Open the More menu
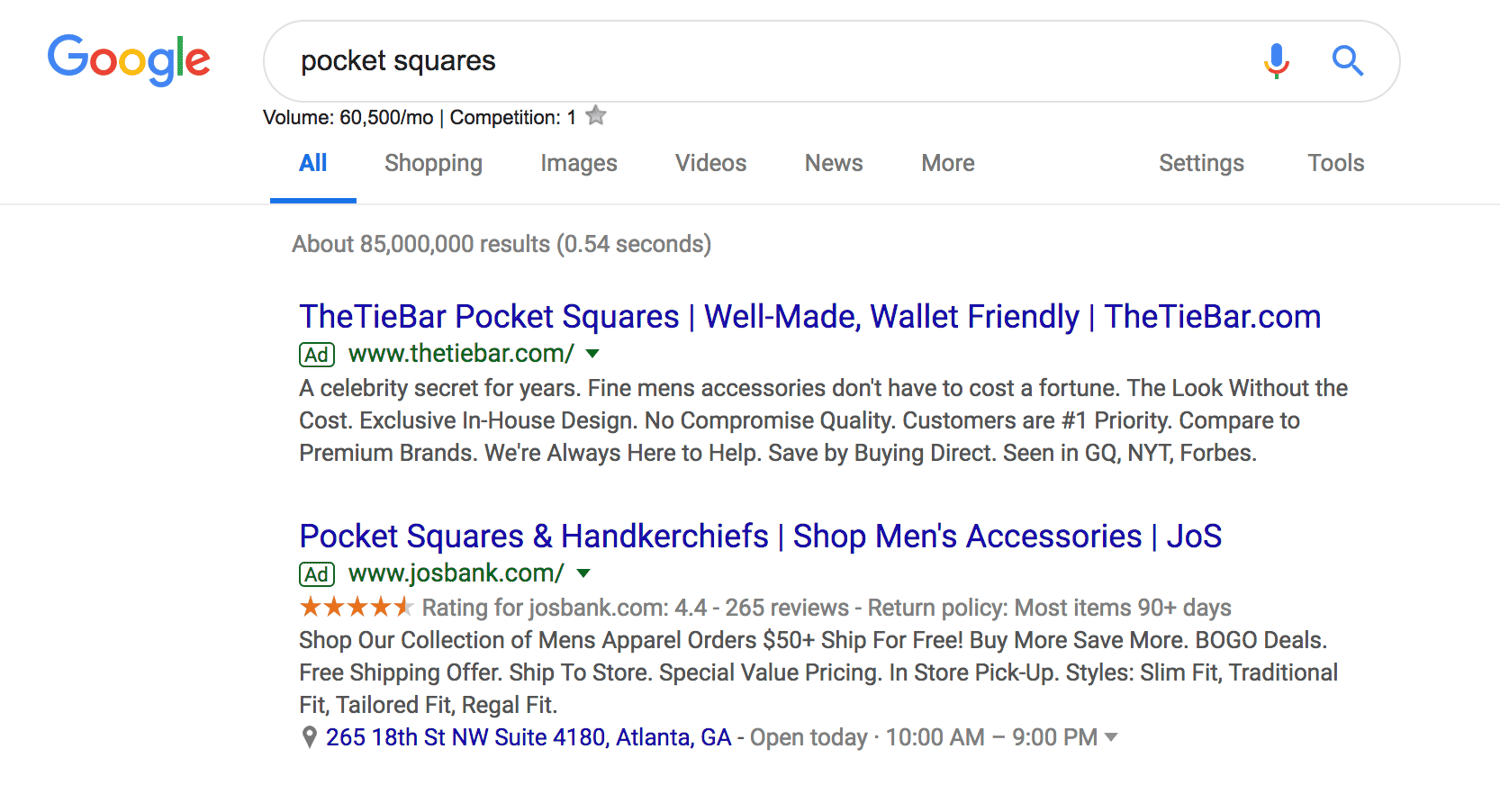The image size is (1500, 794). [947, 163]
